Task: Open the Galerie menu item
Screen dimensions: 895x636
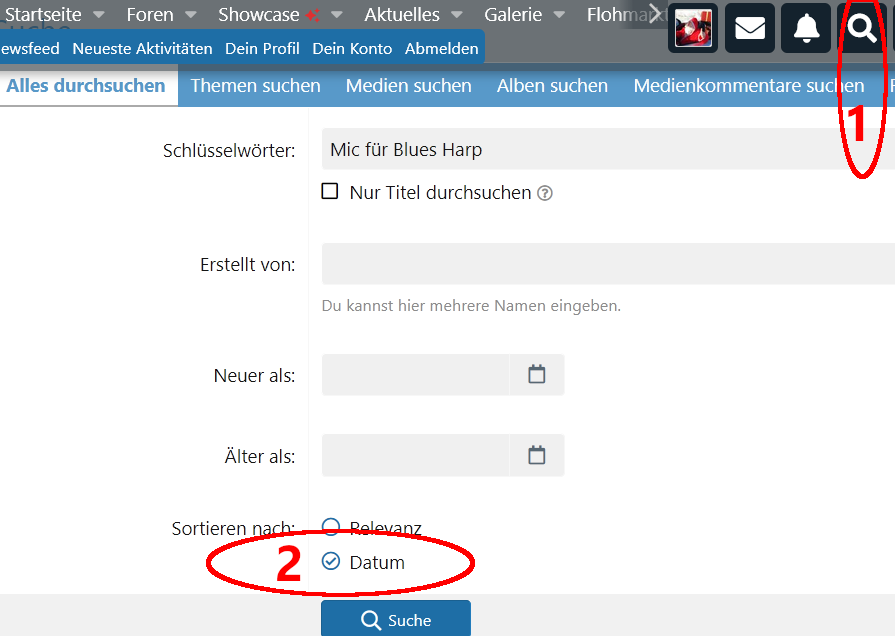Action: [x=513, y=14]
